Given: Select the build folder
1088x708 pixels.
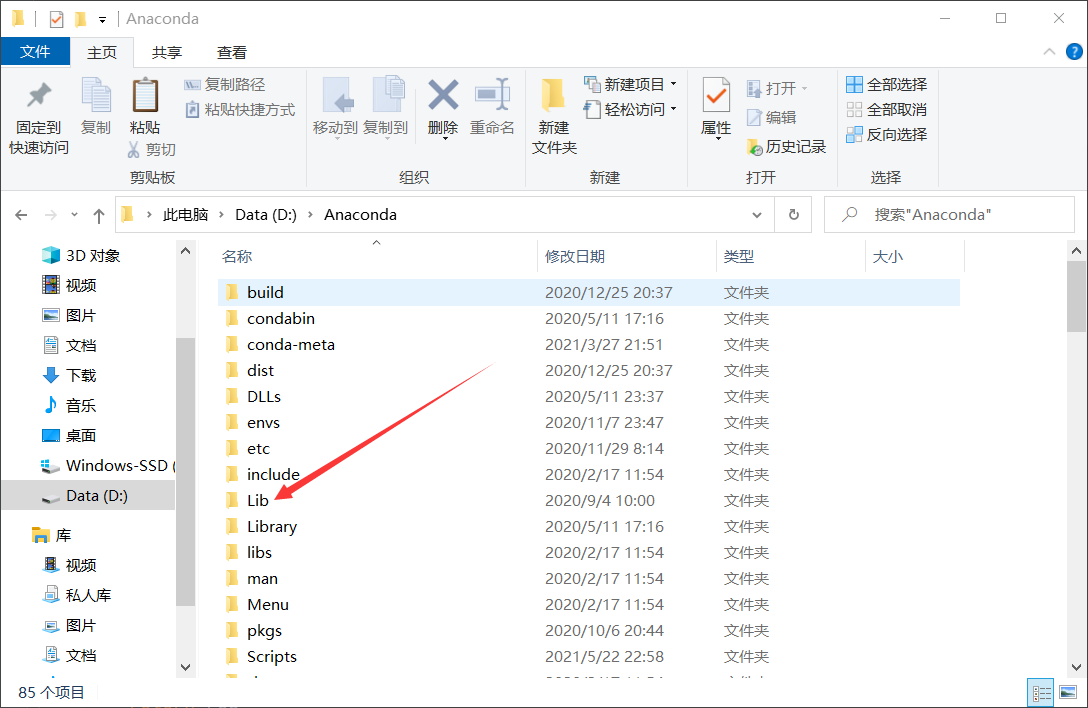Looking at the screenshot, I should [x=588, y=292].
